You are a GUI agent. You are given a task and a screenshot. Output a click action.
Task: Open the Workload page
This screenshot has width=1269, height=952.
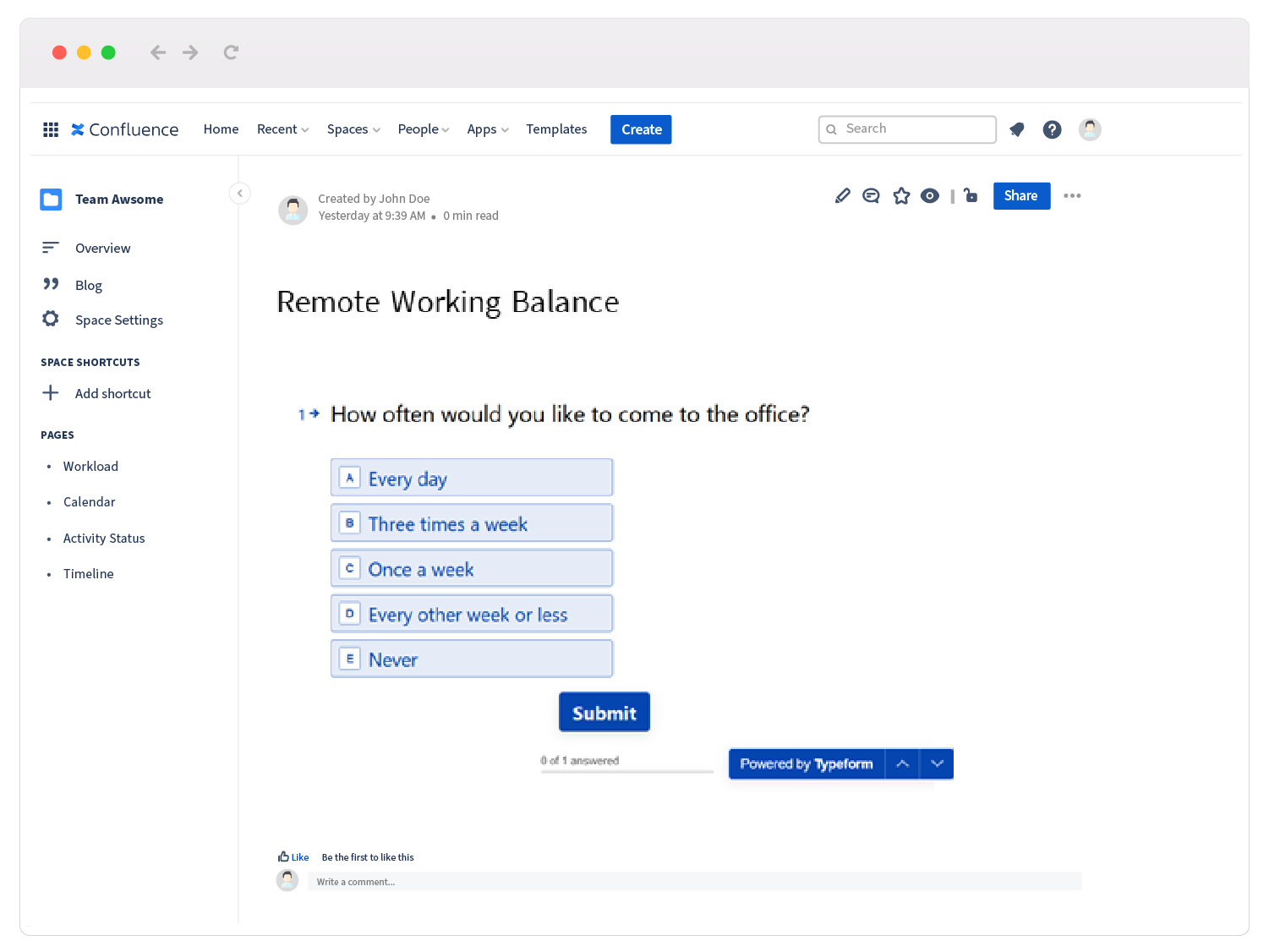pyautogui.click(x=90, y=467)
